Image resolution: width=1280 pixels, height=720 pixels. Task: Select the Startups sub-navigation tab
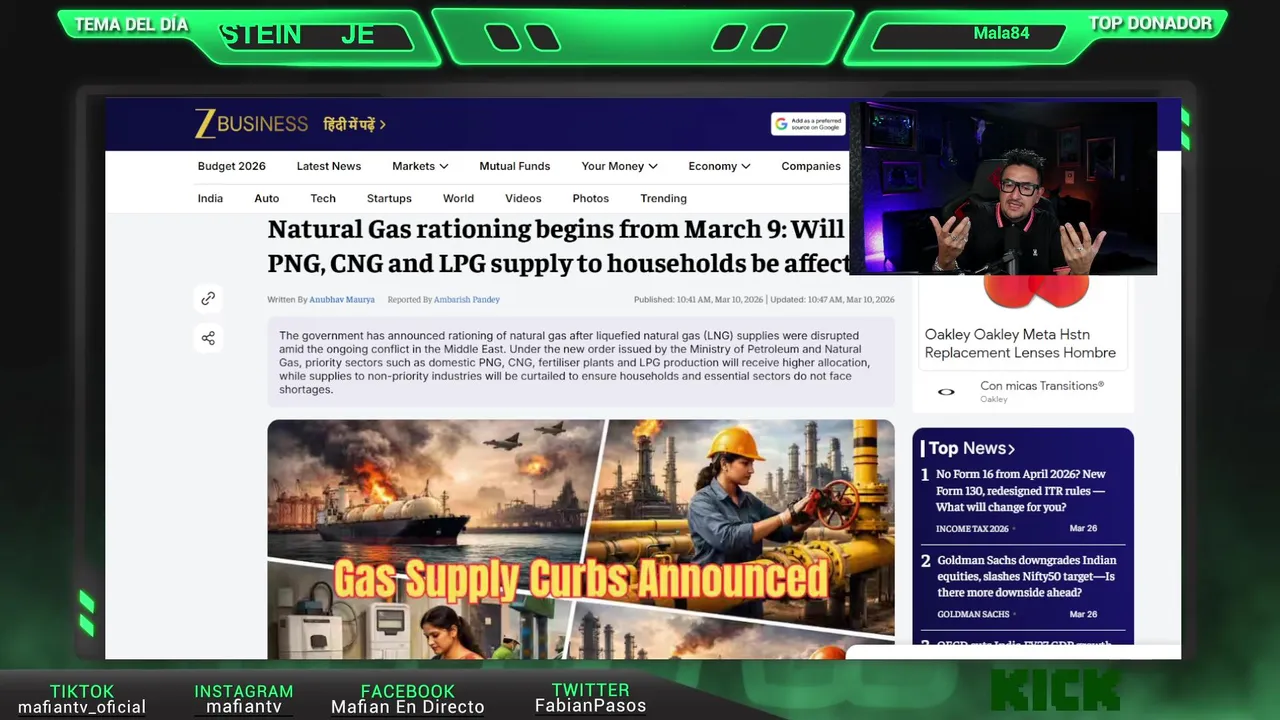click(x=389, y=198)
